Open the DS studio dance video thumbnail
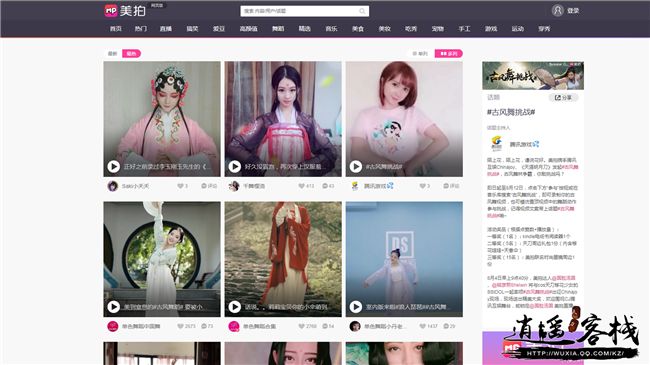The height and width of the screenshot is (365, 650). [404, 259]
